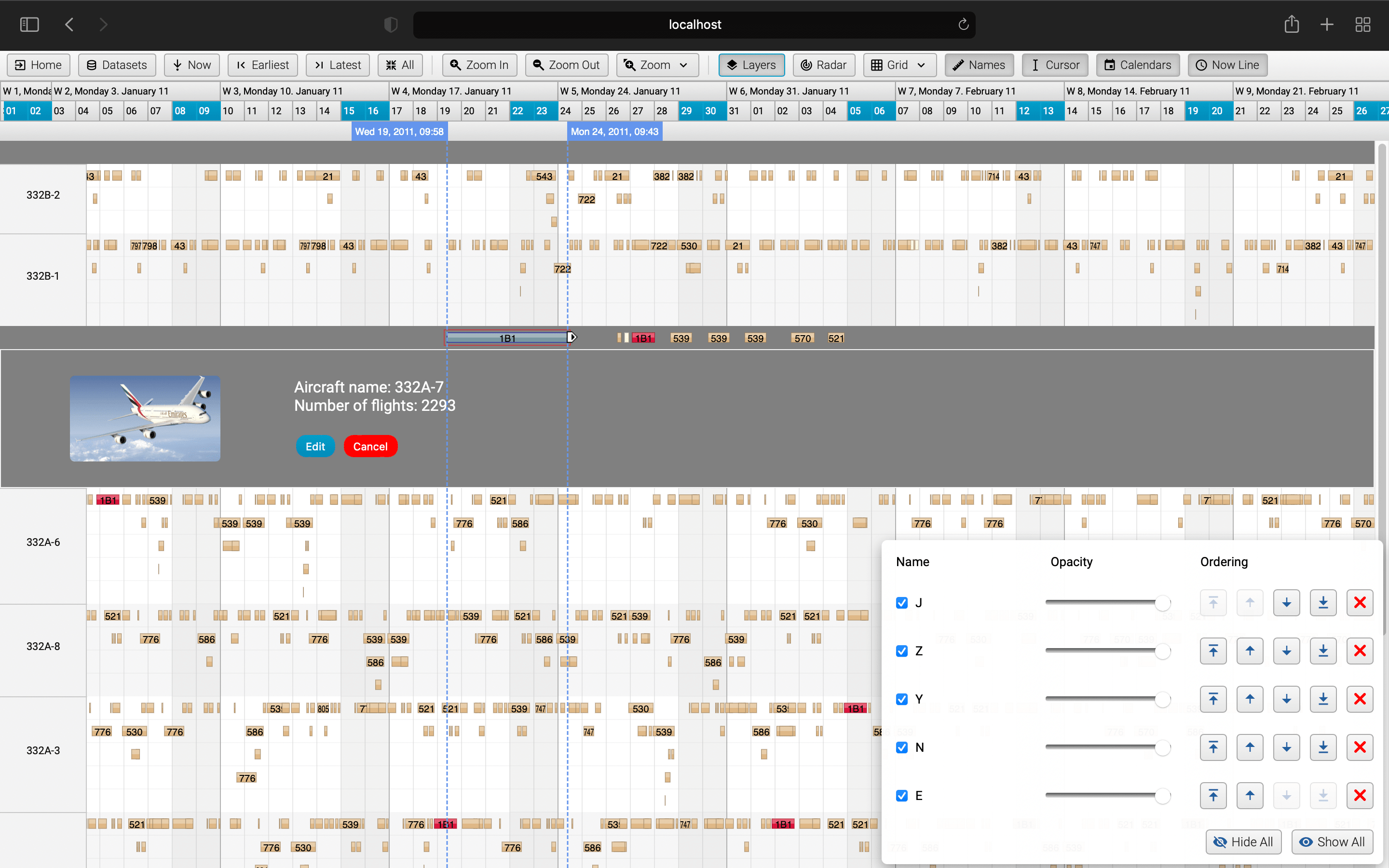The width and height of the screenshot is (1389, 868).
Task: Open the Zoom dropdown menu
Action: coord(656,65)
